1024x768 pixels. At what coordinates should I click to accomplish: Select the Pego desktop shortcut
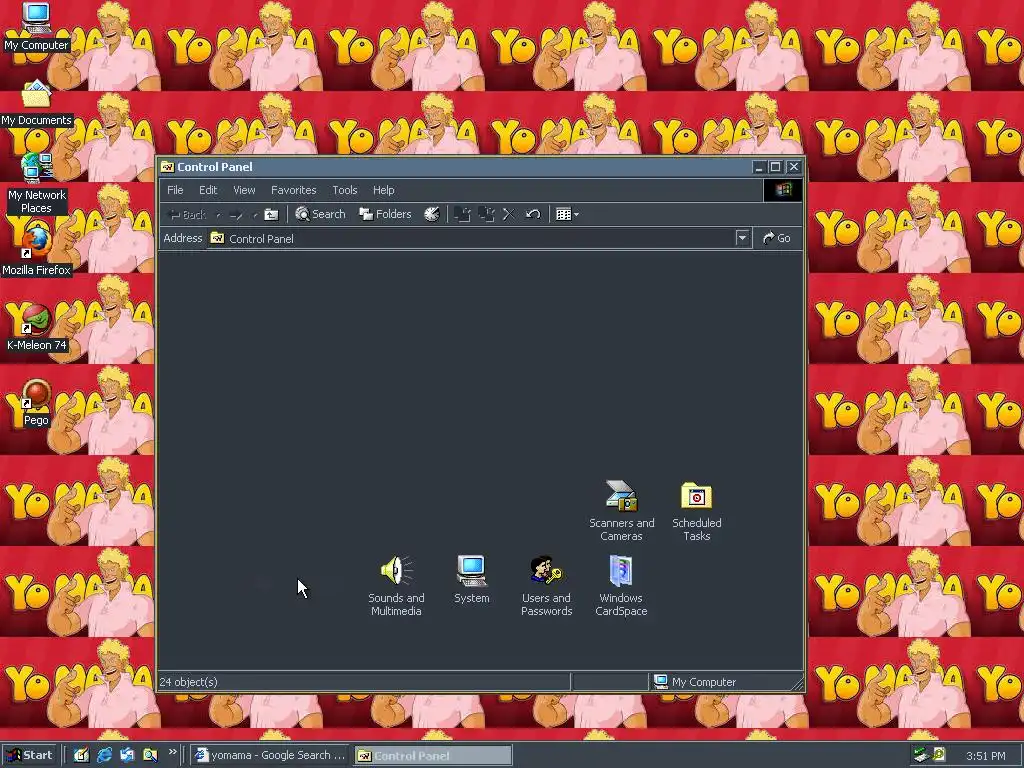coord(37,402)
